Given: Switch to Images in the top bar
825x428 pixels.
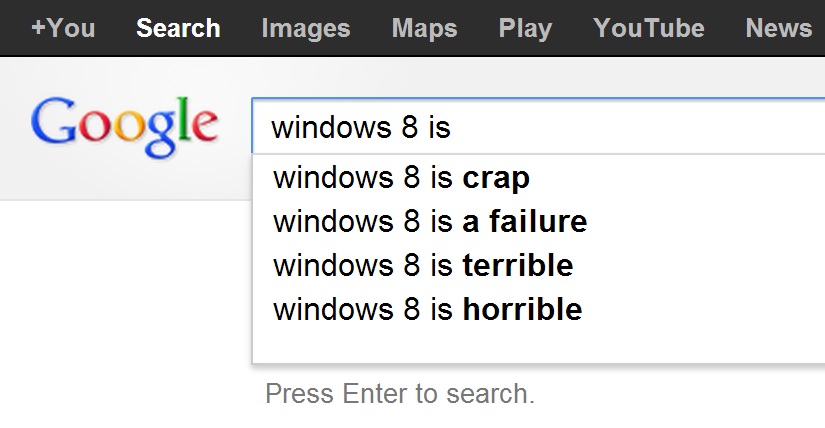Looking at the screenshot, I should pos(306,28).
